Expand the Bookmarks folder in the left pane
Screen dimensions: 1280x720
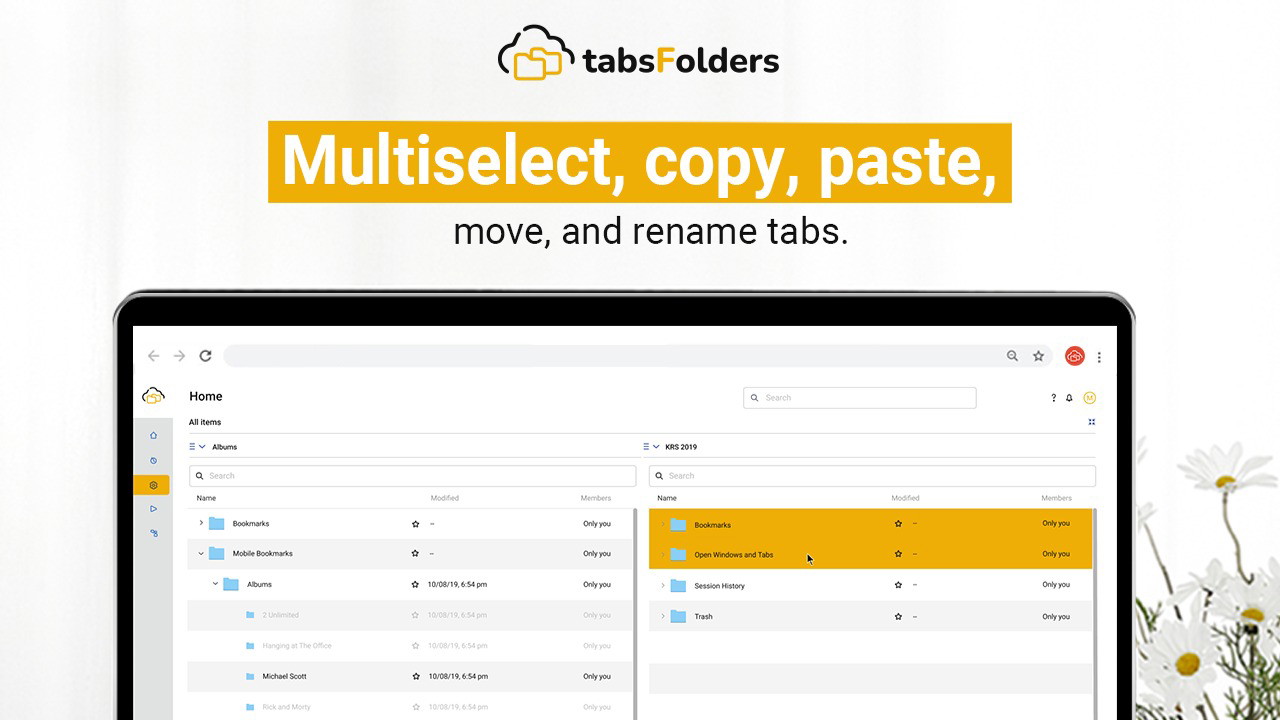click(x=201, y=523)
